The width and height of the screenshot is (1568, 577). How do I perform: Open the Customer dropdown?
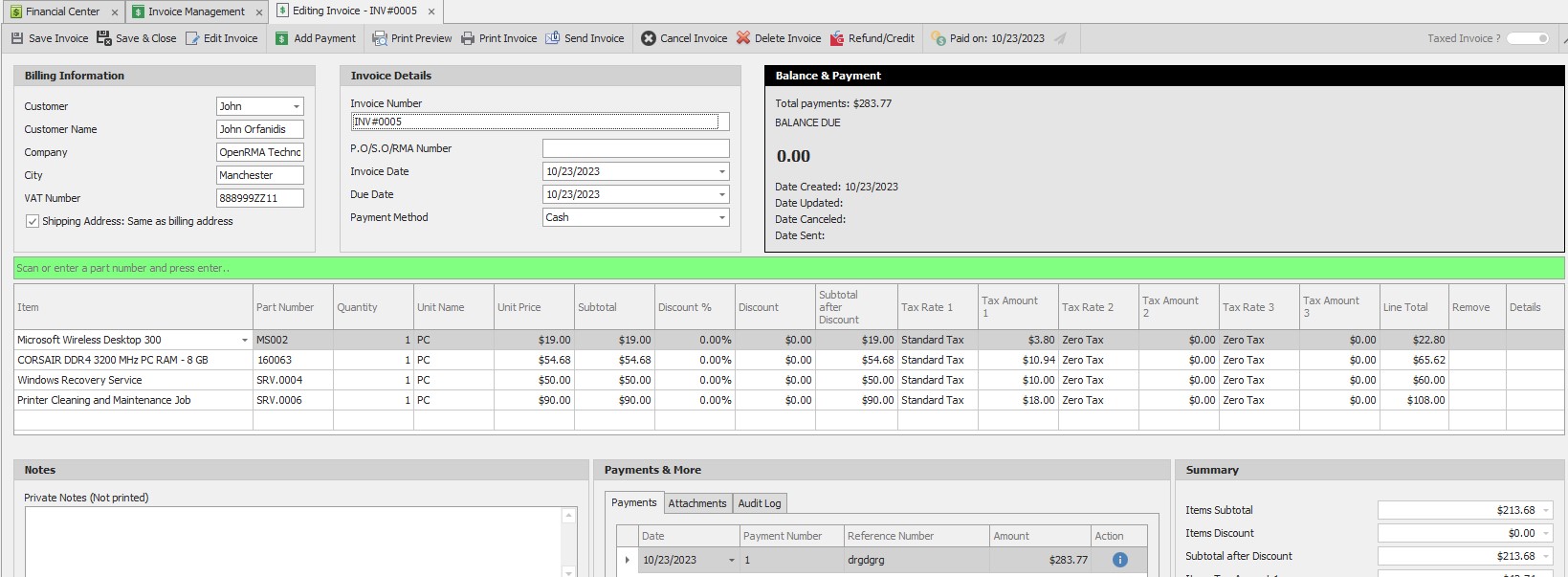point(296,106)
